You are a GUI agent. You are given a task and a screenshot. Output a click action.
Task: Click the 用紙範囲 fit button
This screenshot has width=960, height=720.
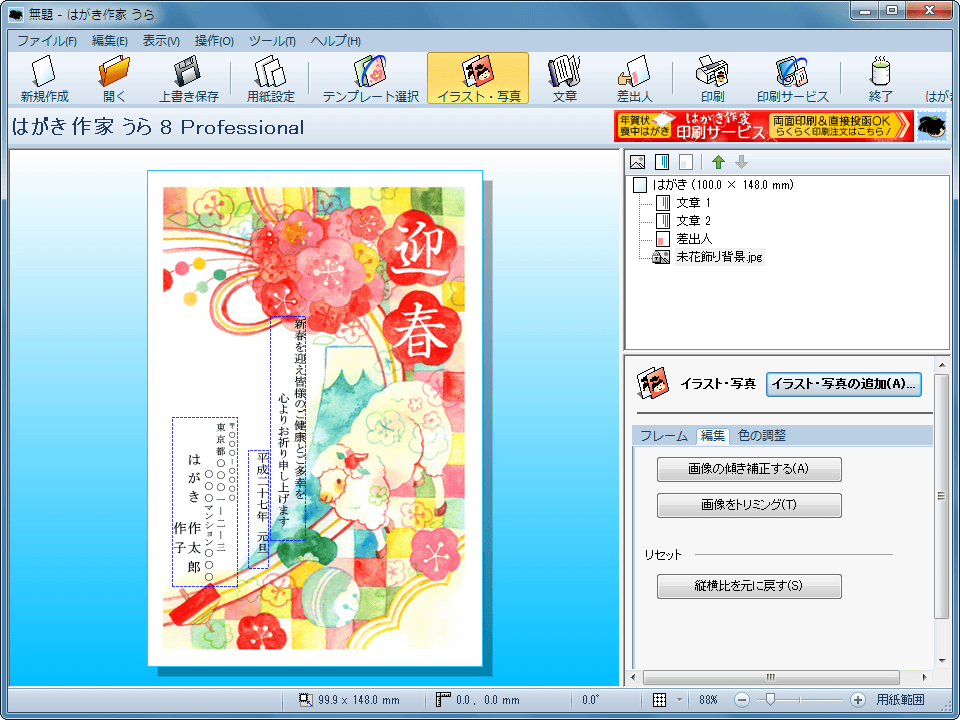click(x=900, y=700)
